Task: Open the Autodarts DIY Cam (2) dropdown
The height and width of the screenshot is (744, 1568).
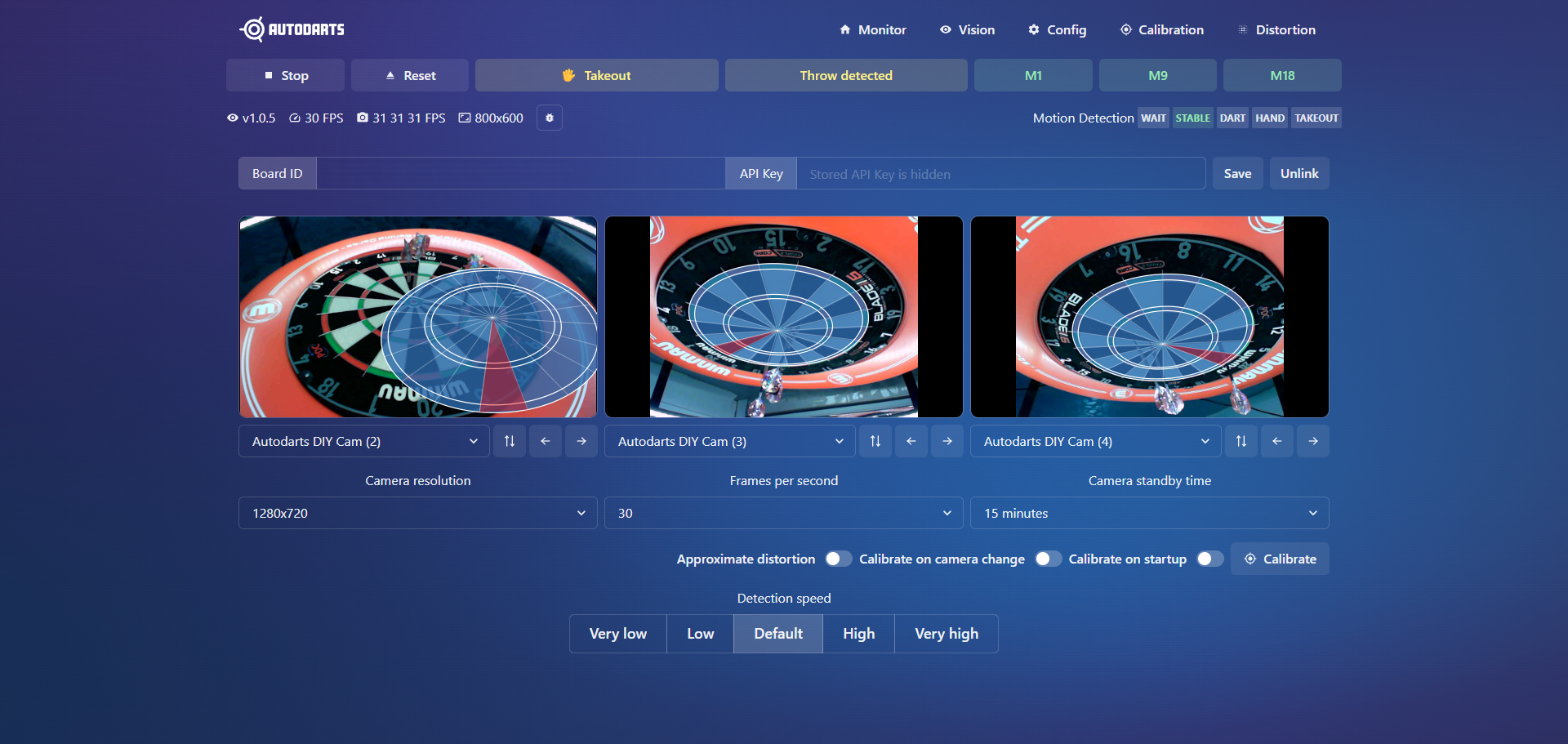Action: (x=364, y=441)
